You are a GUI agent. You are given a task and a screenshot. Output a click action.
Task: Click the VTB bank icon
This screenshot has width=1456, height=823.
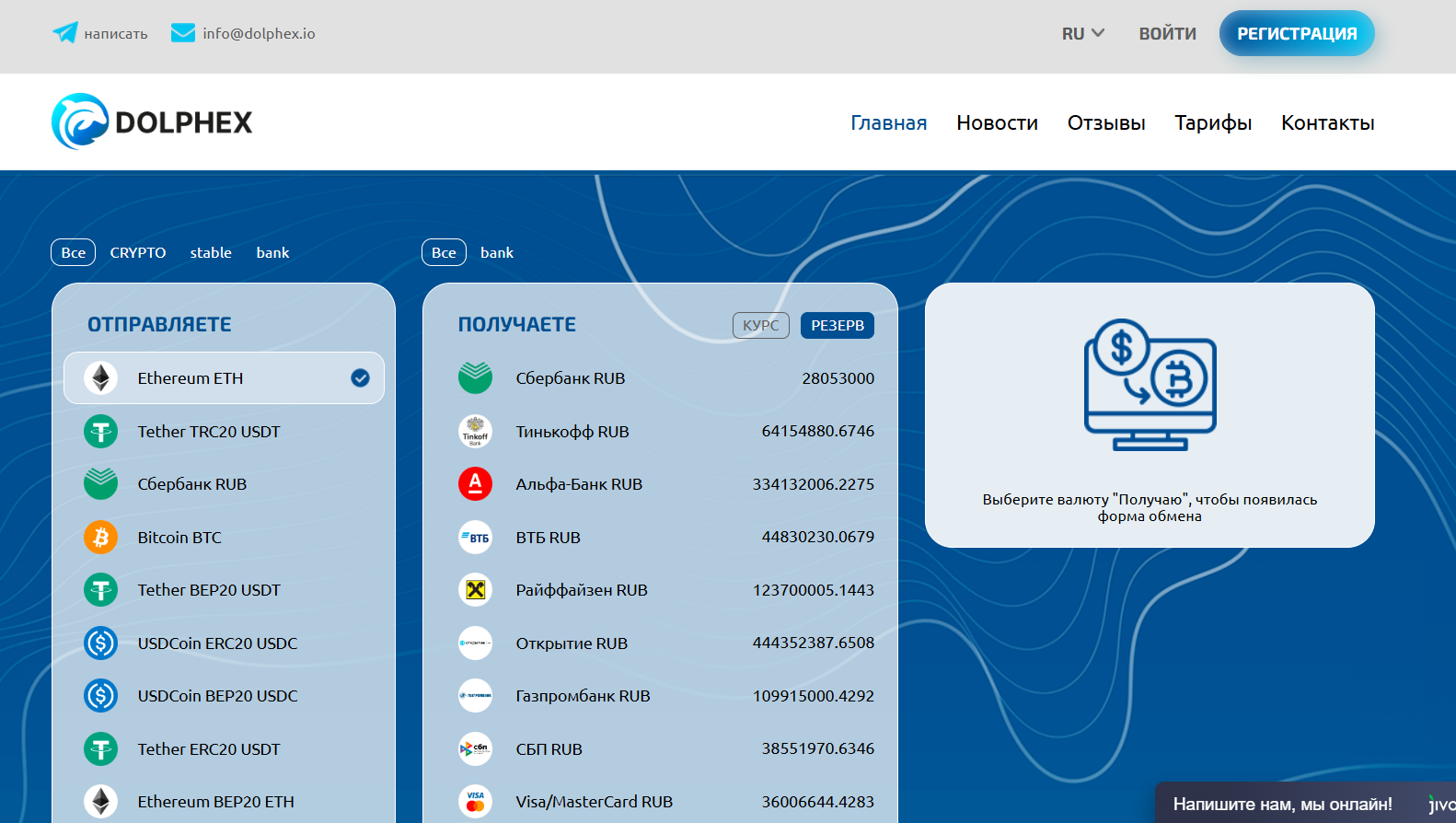475,538
